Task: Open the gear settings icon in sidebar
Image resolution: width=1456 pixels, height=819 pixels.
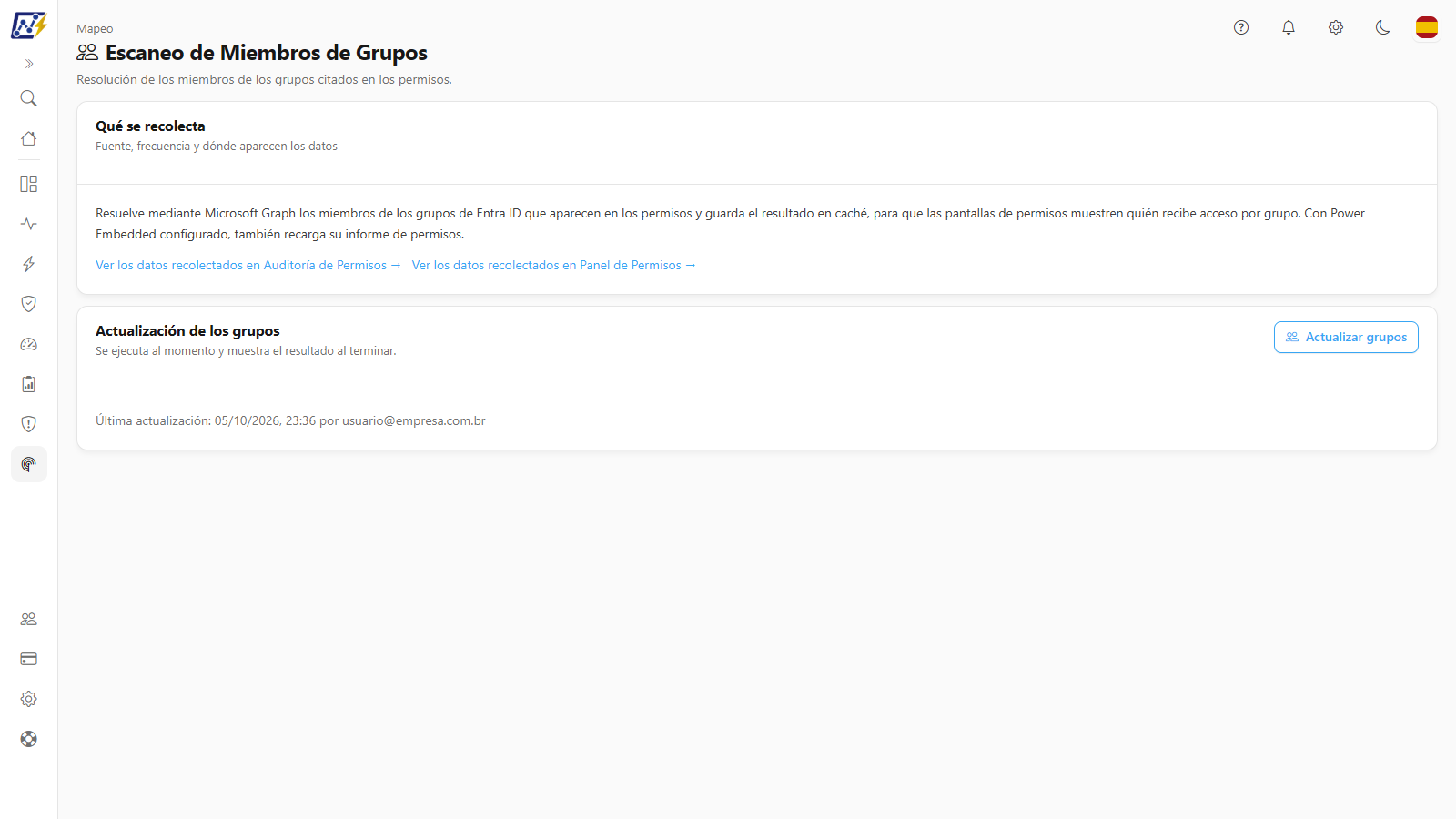Action: 29,699
